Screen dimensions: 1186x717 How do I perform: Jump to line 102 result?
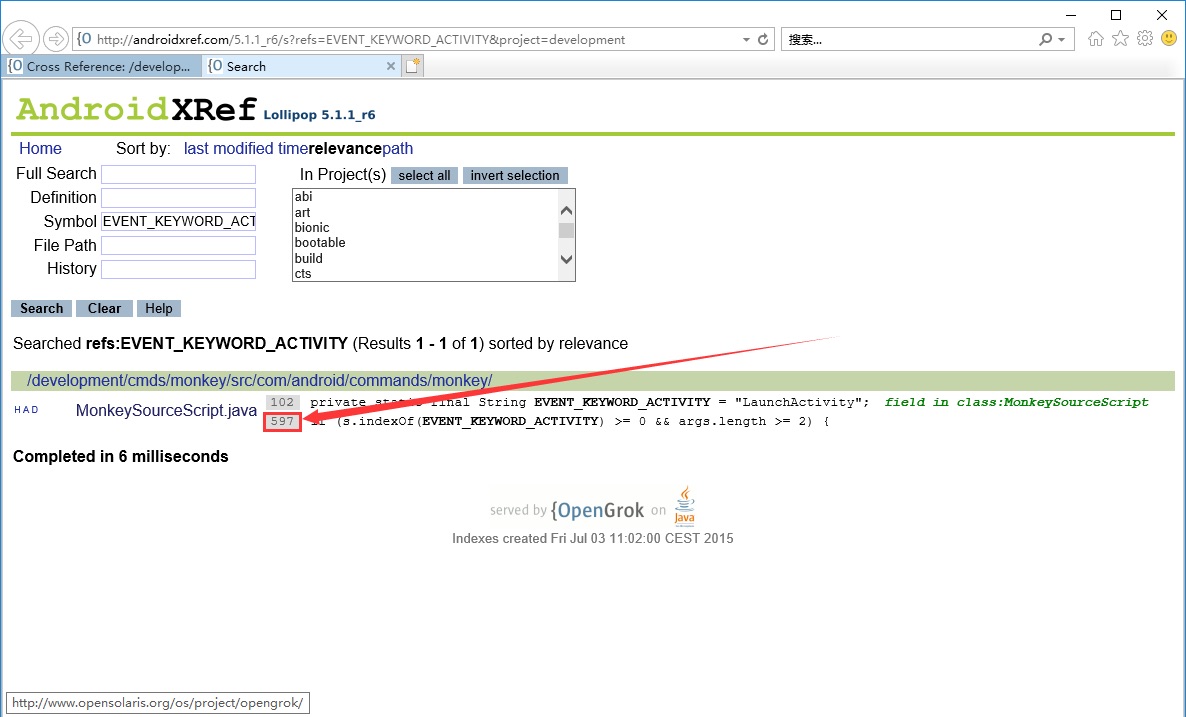[x=282, y=402]
